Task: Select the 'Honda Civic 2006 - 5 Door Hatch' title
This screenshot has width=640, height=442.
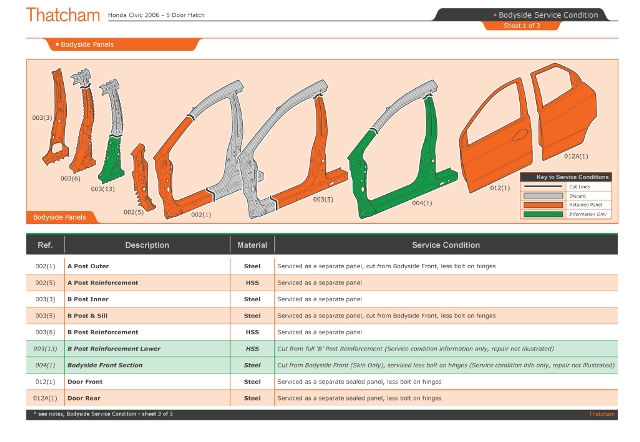Action: coord(156,15)
